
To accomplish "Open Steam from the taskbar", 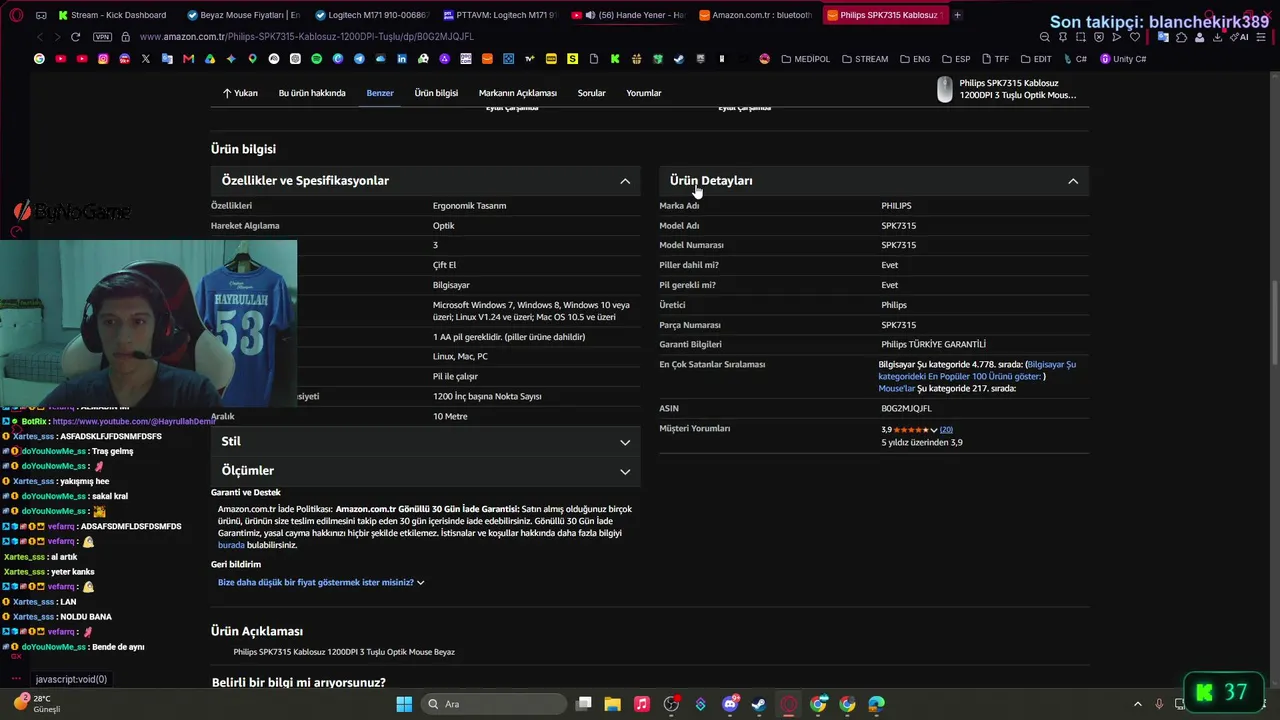I will (759, 704).
